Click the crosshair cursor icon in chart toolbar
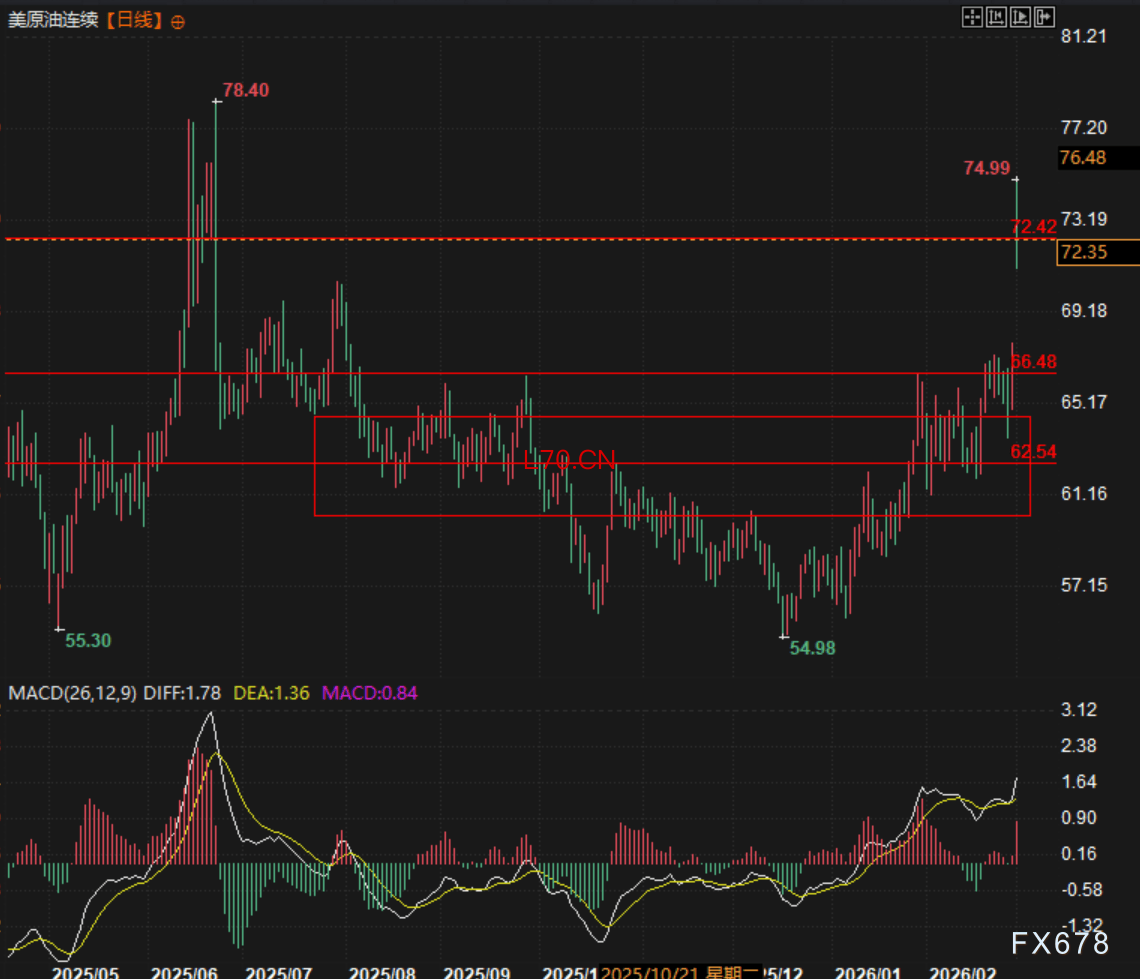Viewport: 1140px width, 979px height. tap(972, 16)
